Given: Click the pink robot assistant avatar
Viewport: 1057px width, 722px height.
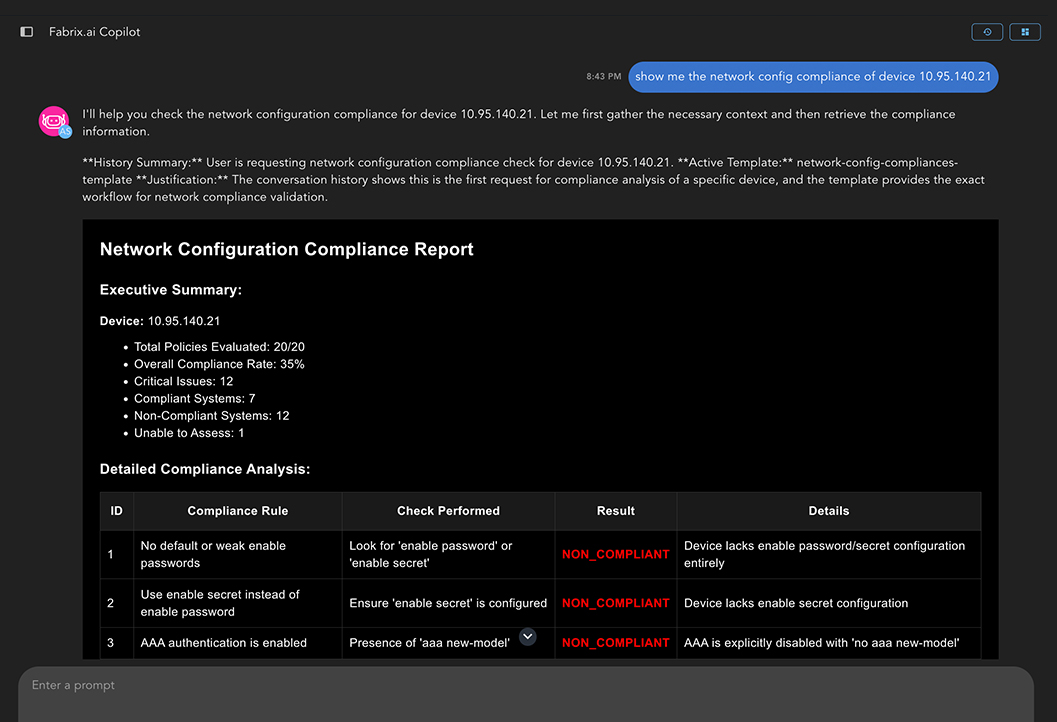Looking at the screenshot, I should pyautogui.click(x=53, y=120).
